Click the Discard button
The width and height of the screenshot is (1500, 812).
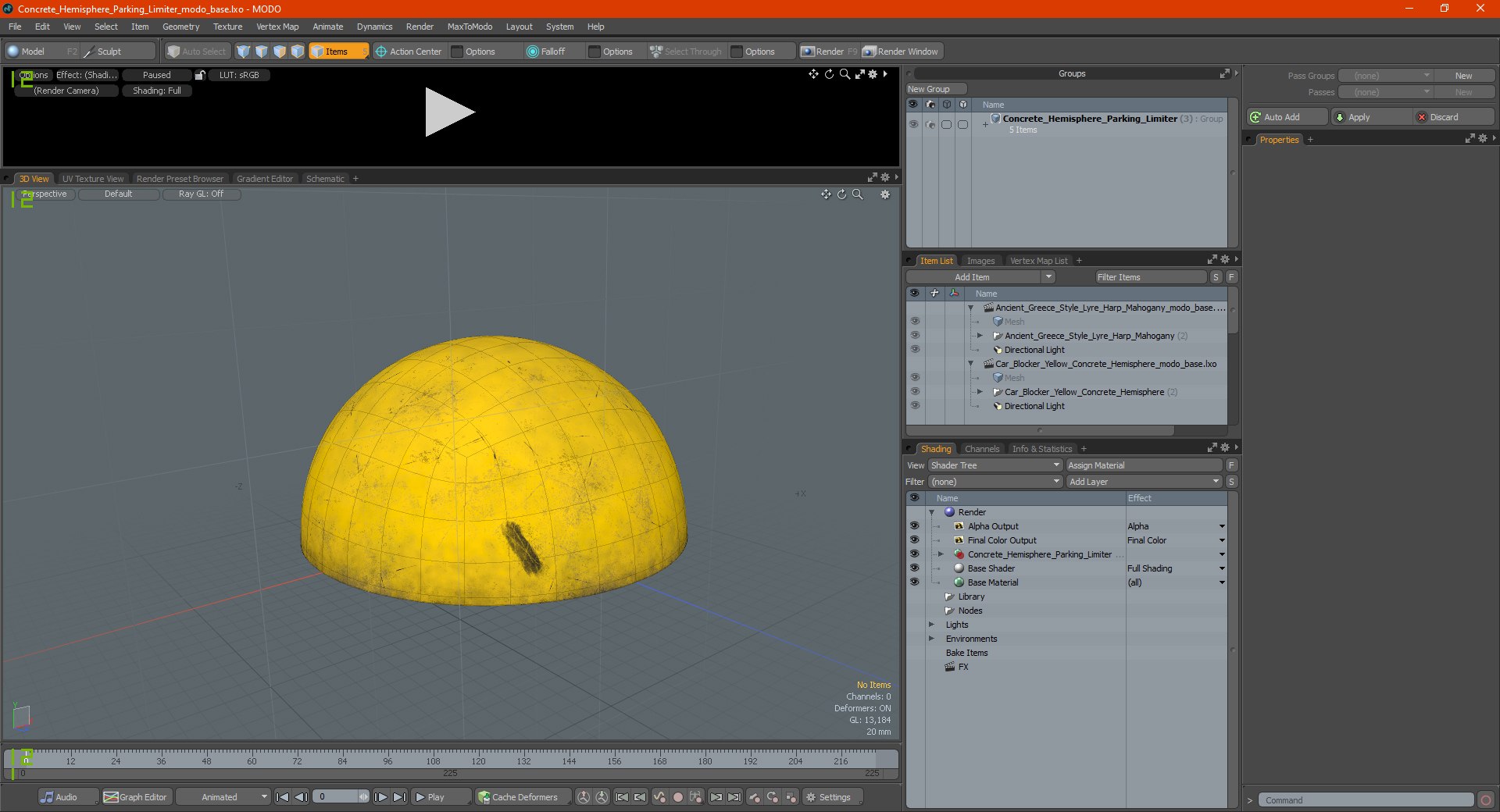tap(1454, 117)
